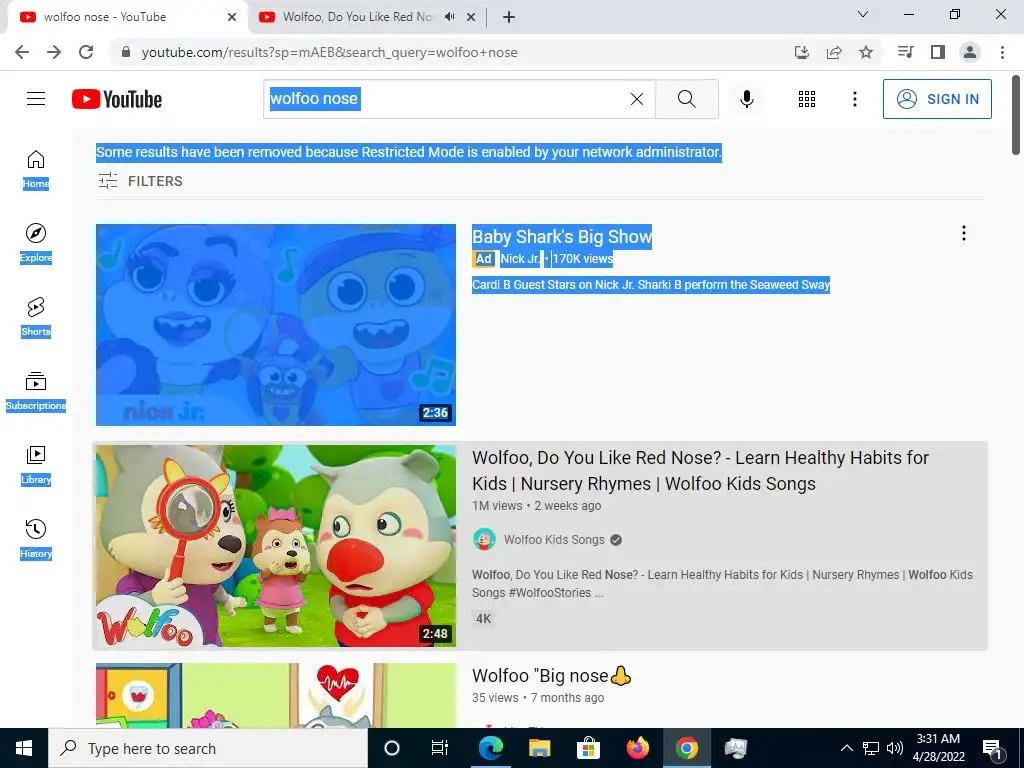
Task: Show hidden system tray icons
Action: (x=846, y=748)
